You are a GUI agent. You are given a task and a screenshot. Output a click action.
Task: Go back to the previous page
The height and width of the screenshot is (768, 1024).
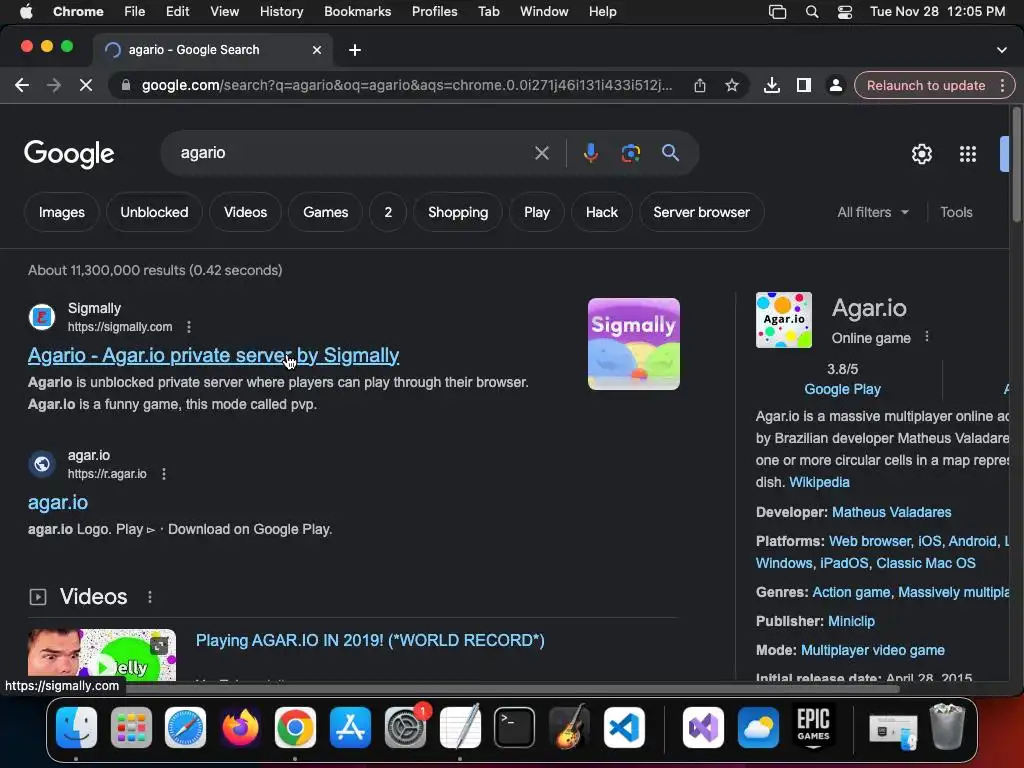tap(22, 86)
